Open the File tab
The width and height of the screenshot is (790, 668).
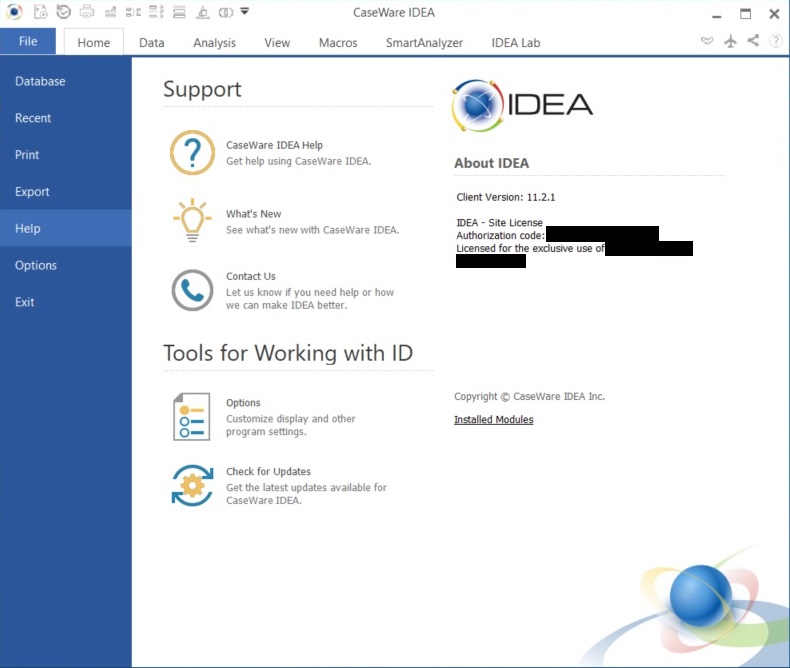tap(28, 41)
